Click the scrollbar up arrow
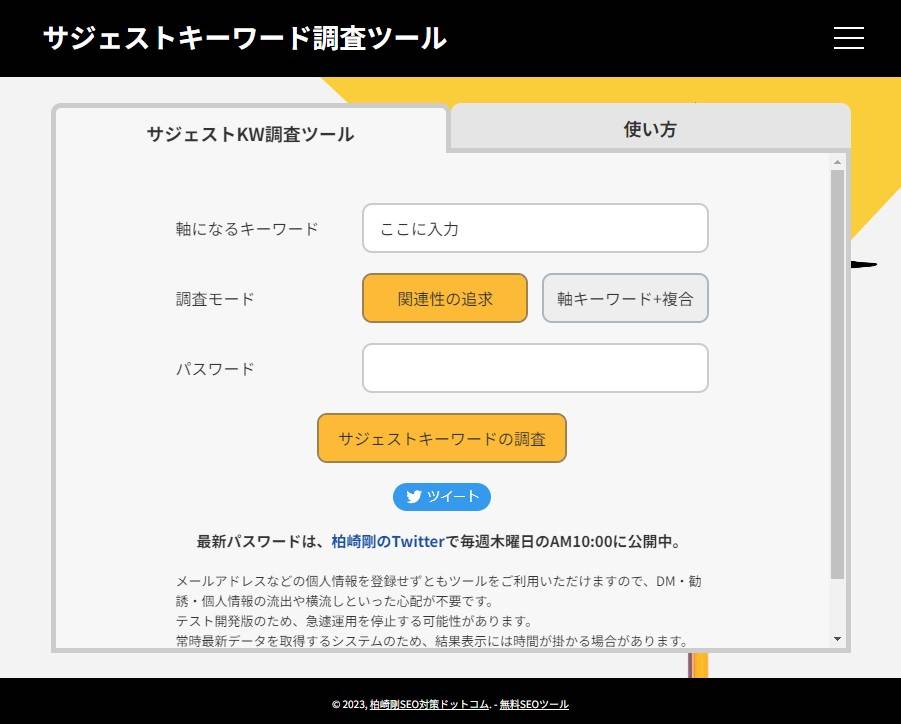 coord(837,161)
